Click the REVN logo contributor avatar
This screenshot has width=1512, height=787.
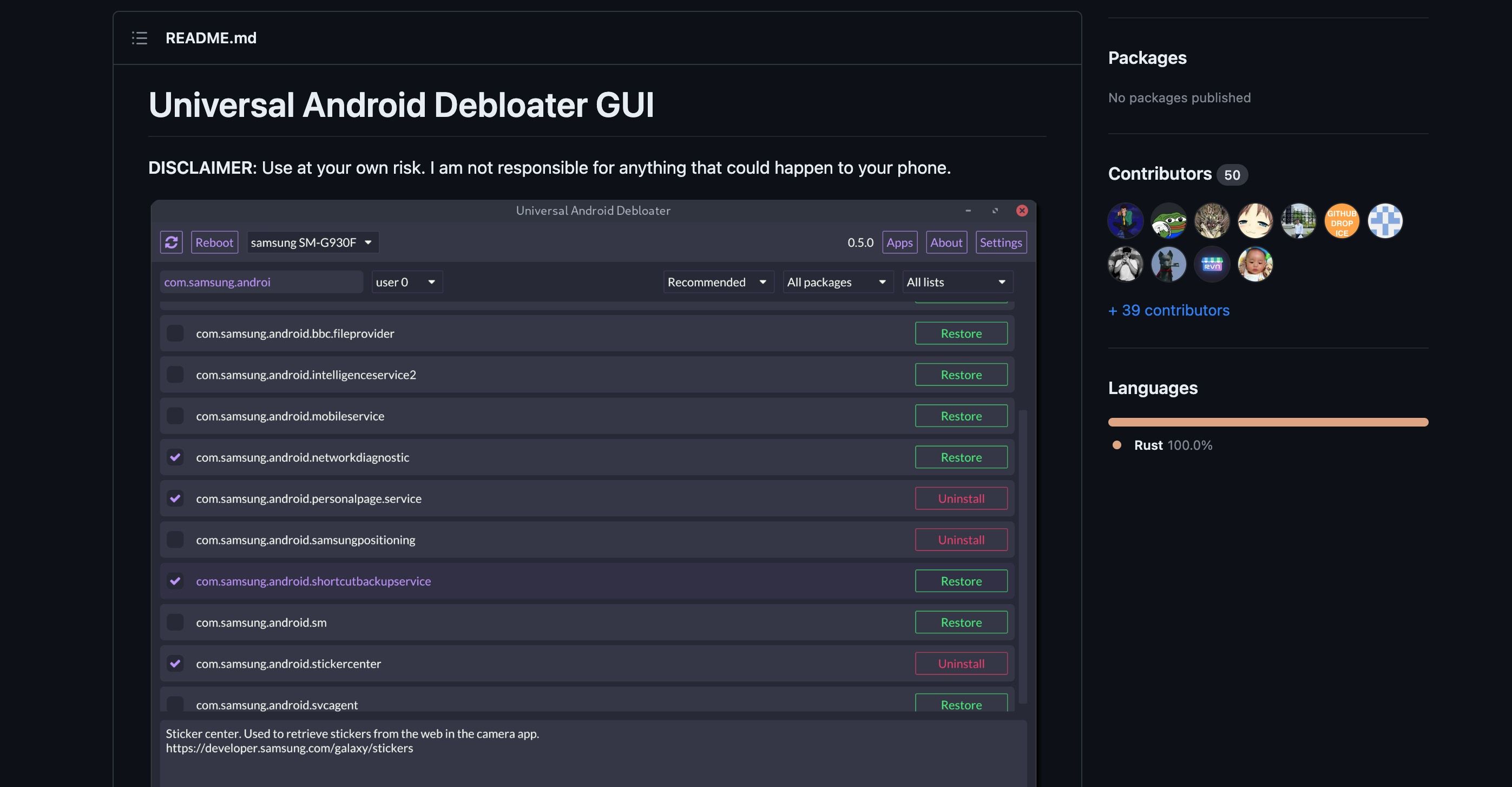1212,264
